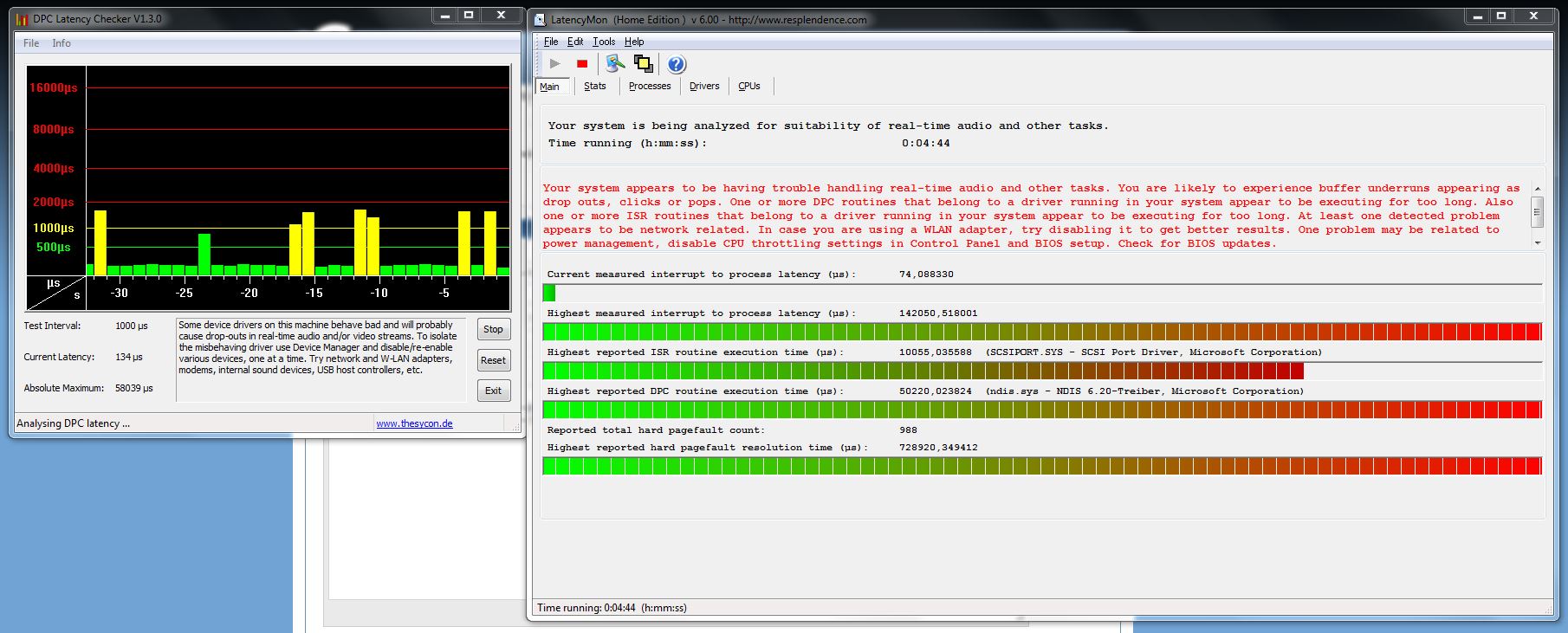Click the Analysing DPC latency status text
Image resolution: width=1568 pixels, height=633 pixels.
[73, 423]
